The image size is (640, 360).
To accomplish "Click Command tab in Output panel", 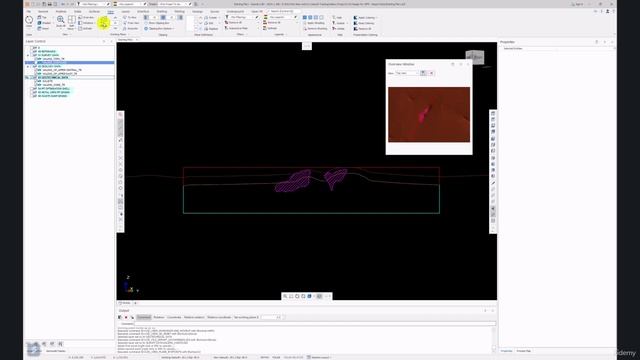I will coord(144,317).
